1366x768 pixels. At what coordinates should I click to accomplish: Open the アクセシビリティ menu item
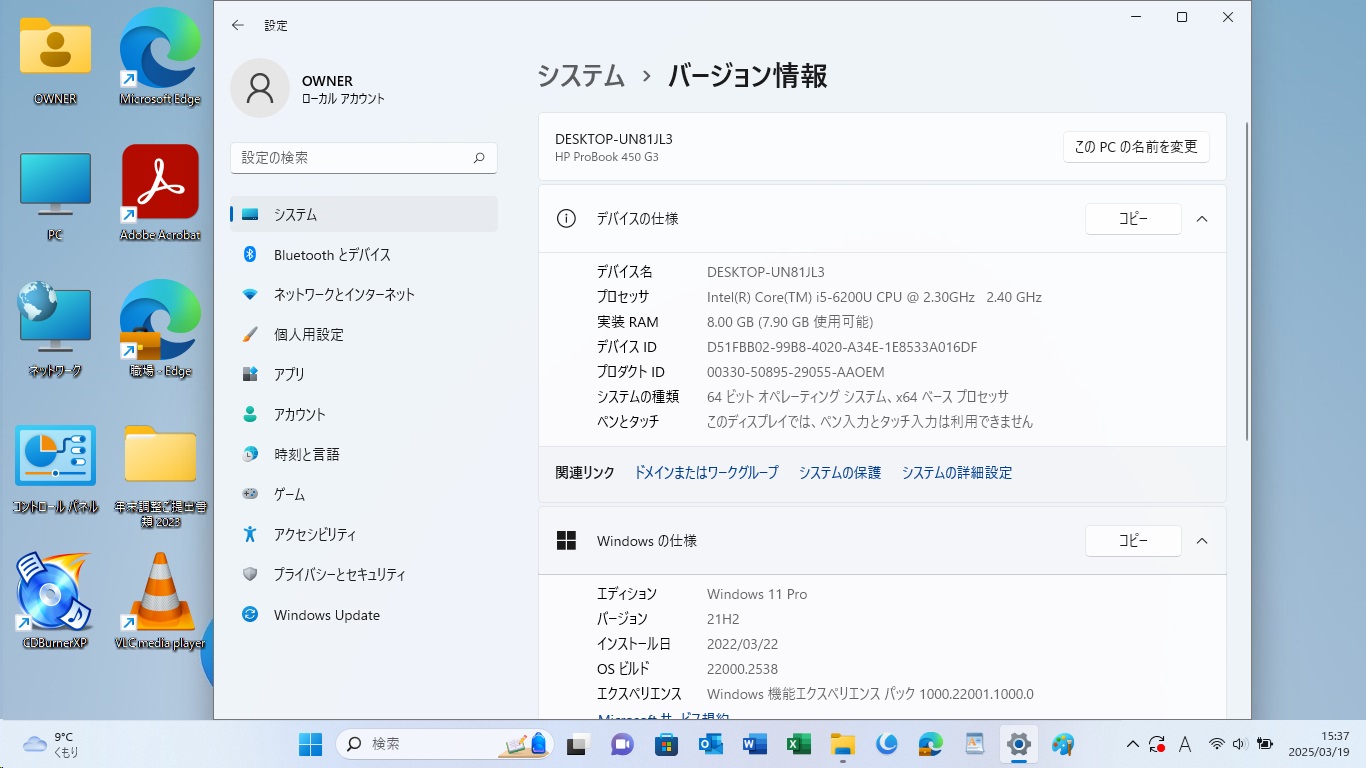314,535
